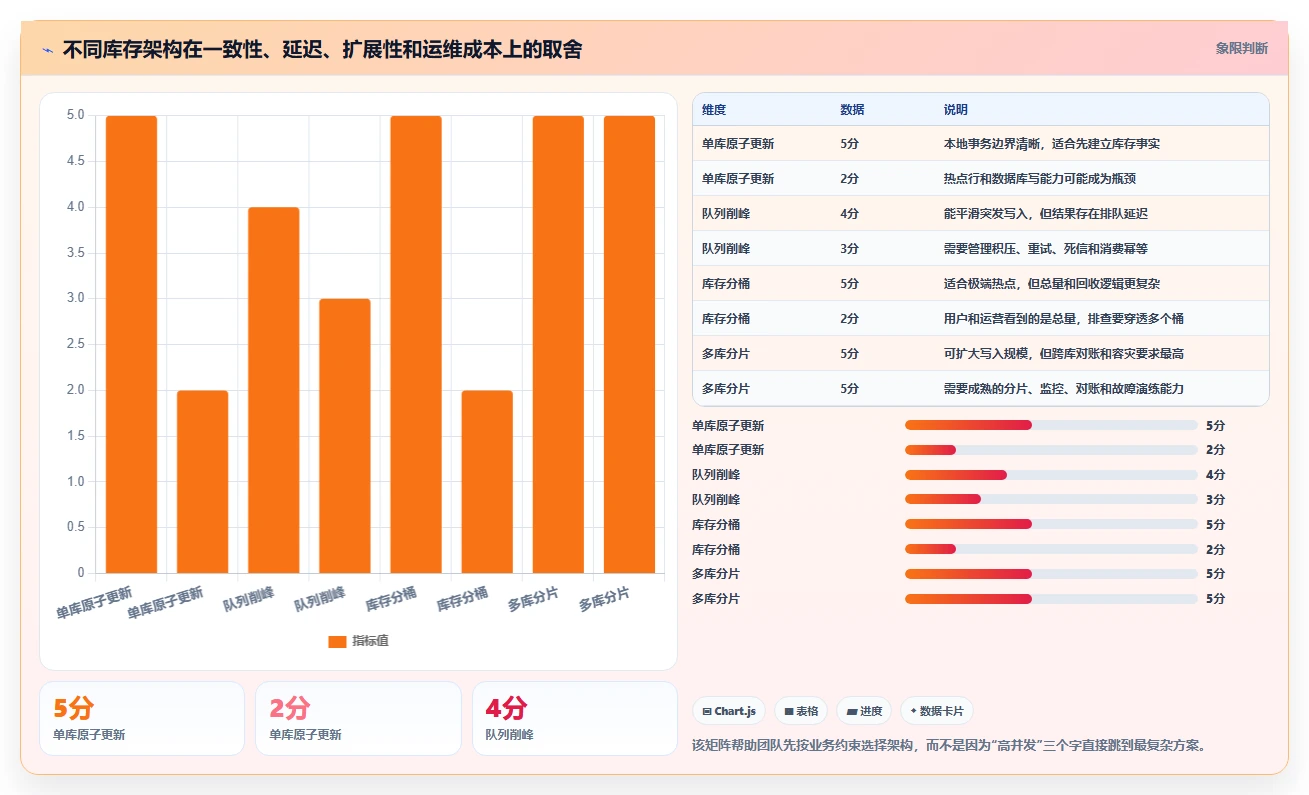Select the row 需要成熟的分片、监控、对账和故障演练能力
Screen dimensions: 1309x795
(x=980, y=388)
